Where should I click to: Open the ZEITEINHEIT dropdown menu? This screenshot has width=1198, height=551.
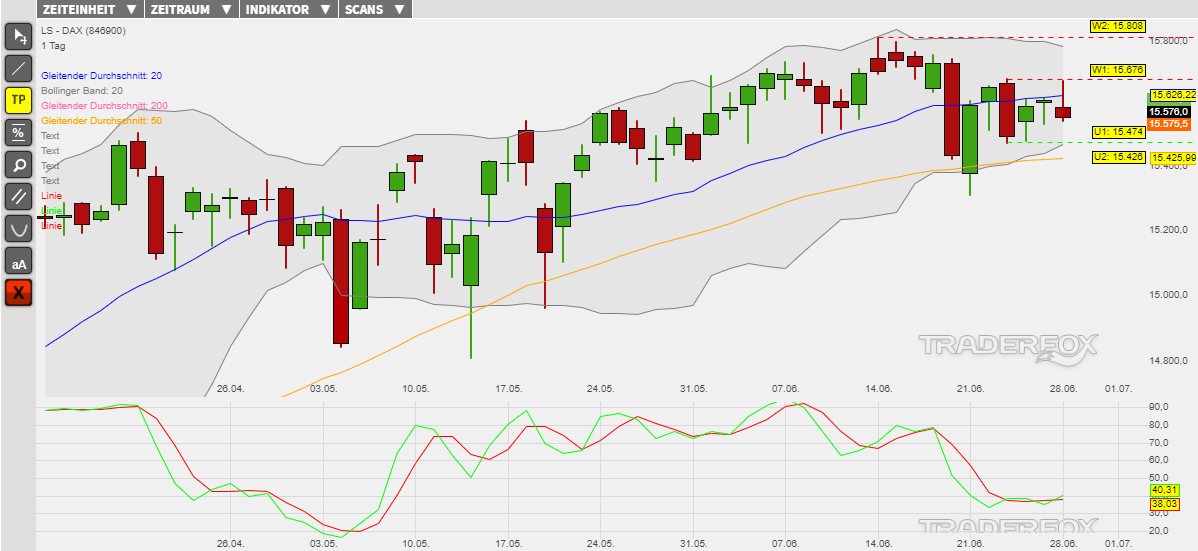88,9
